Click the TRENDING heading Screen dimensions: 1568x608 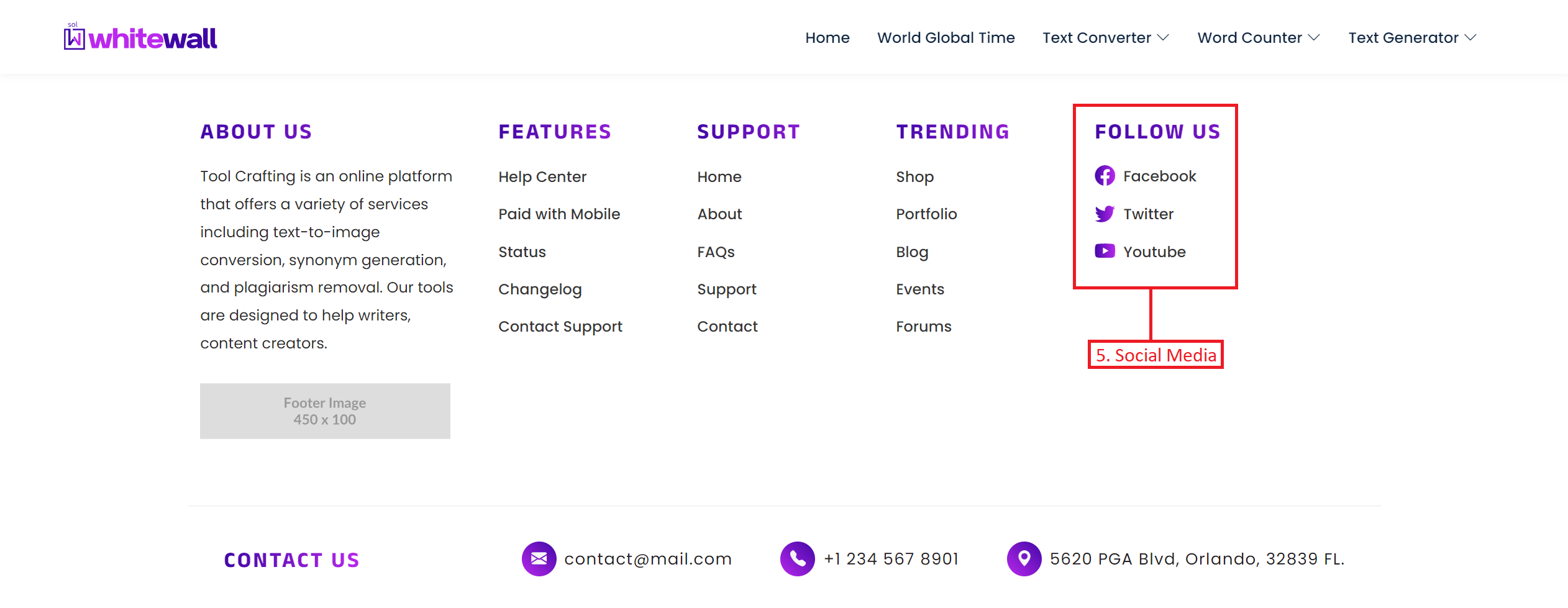(953, 132)
